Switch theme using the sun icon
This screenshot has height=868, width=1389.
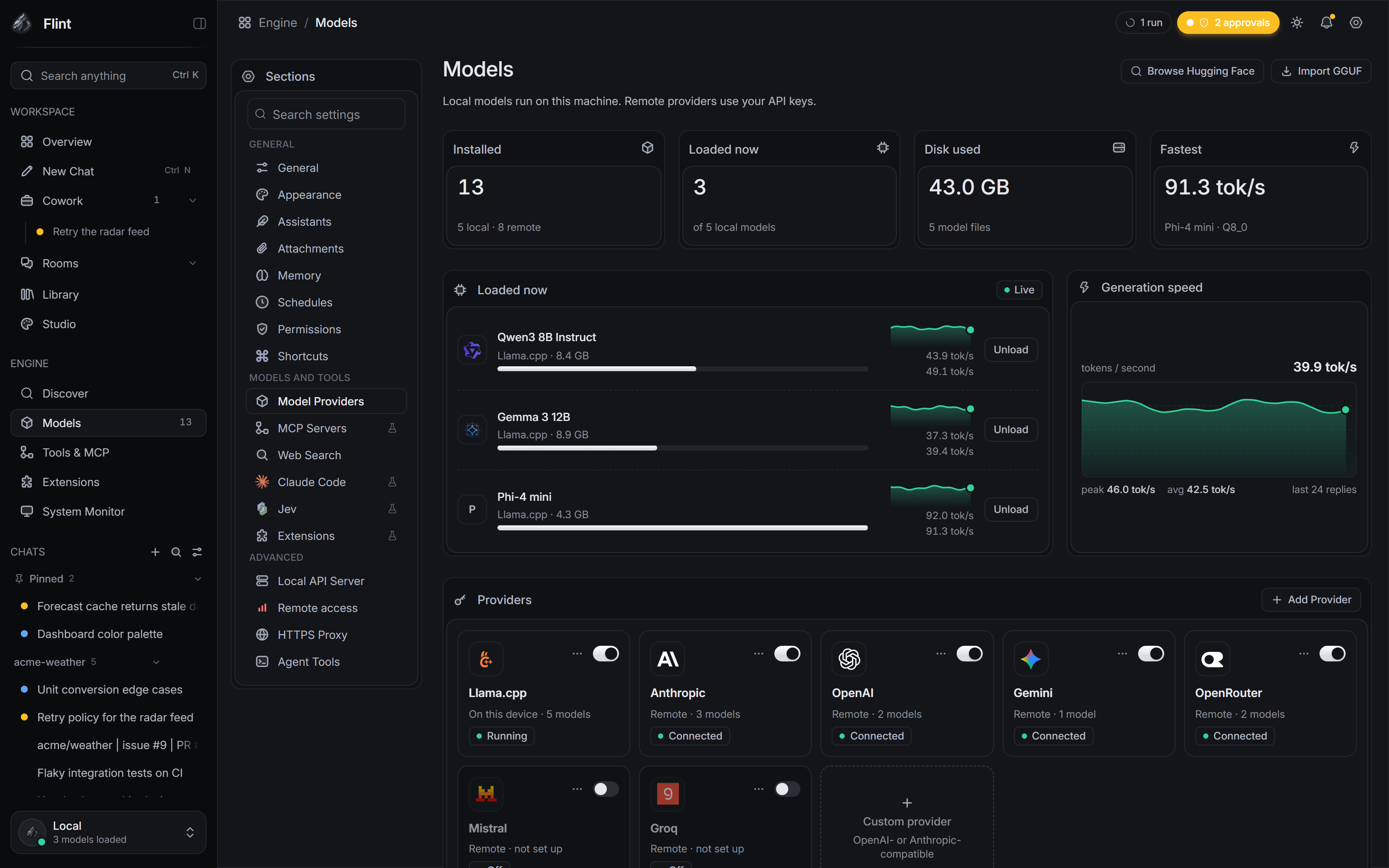click(x=1297, y=23)
